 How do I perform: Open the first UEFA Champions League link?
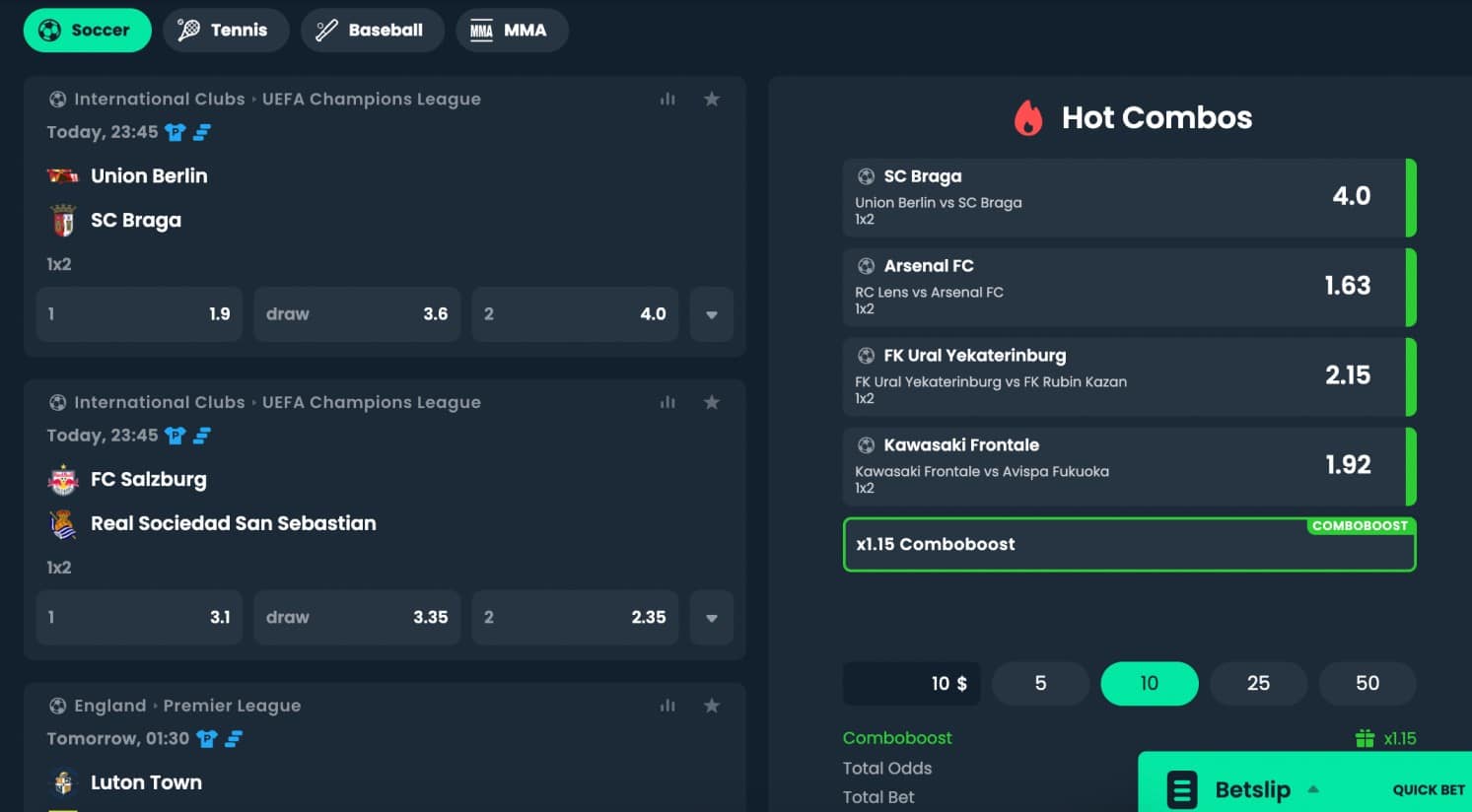[x=372, y=99]
